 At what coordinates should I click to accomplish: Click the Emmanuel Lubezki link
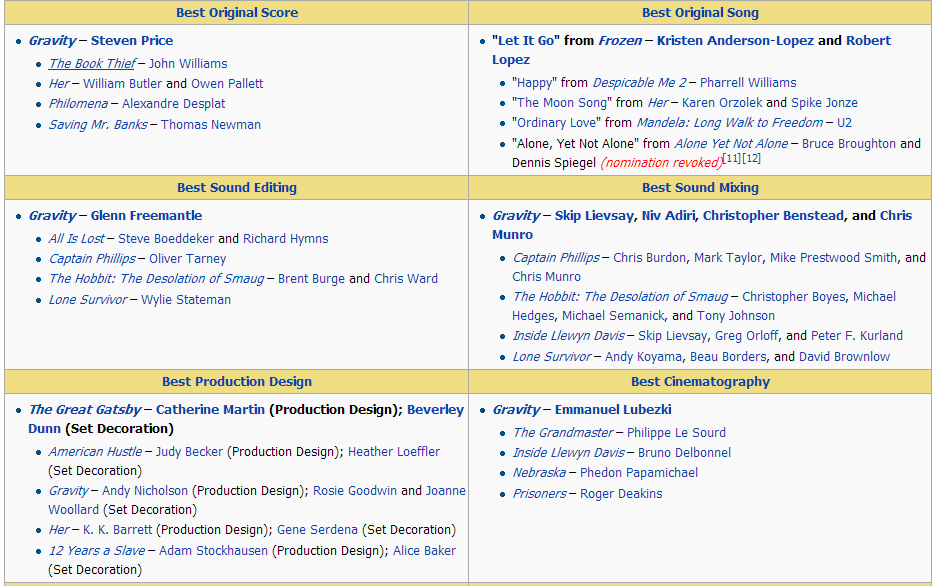pos(613,410)
